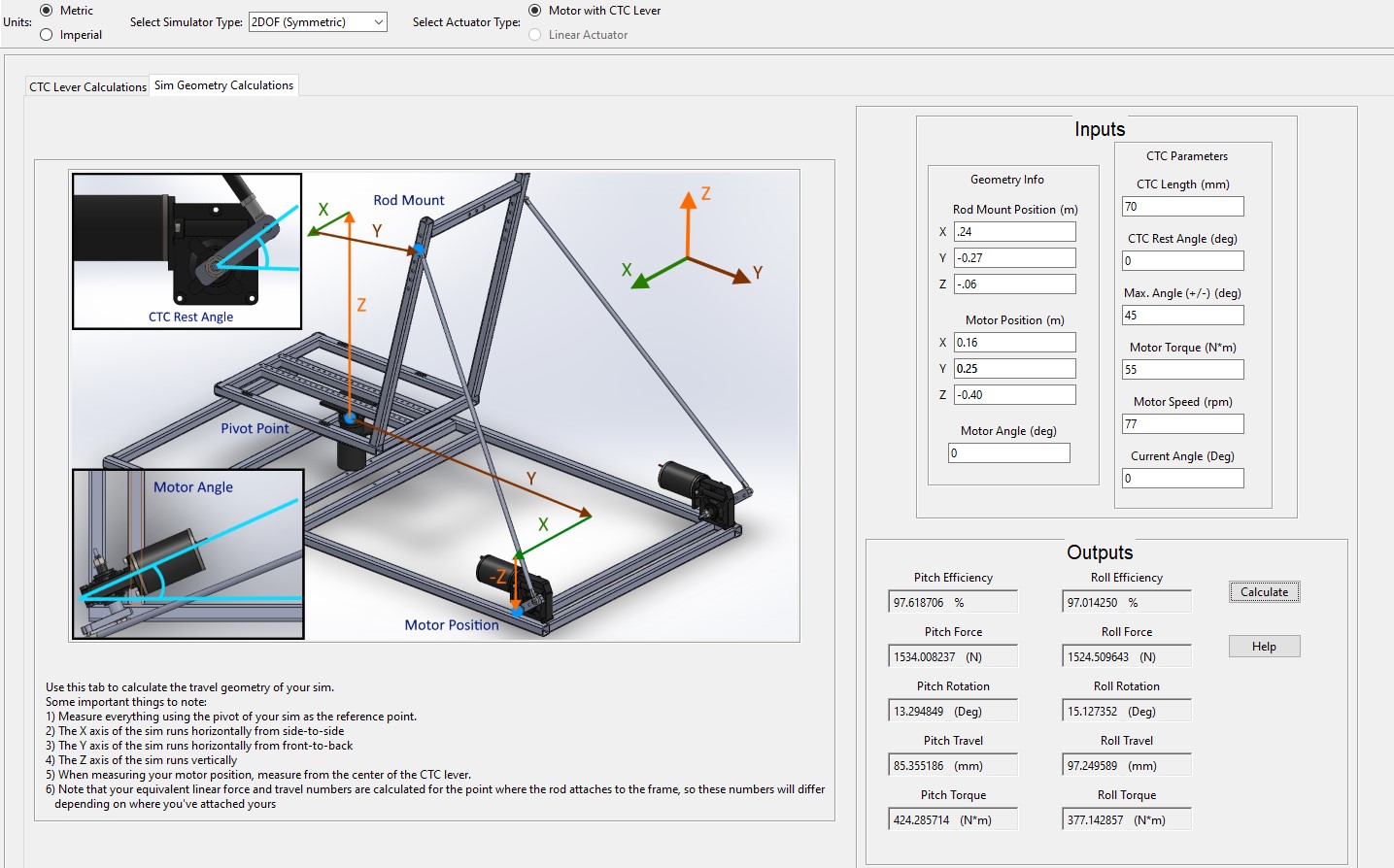Click the Geometry Info label

tap(1007, 180)
